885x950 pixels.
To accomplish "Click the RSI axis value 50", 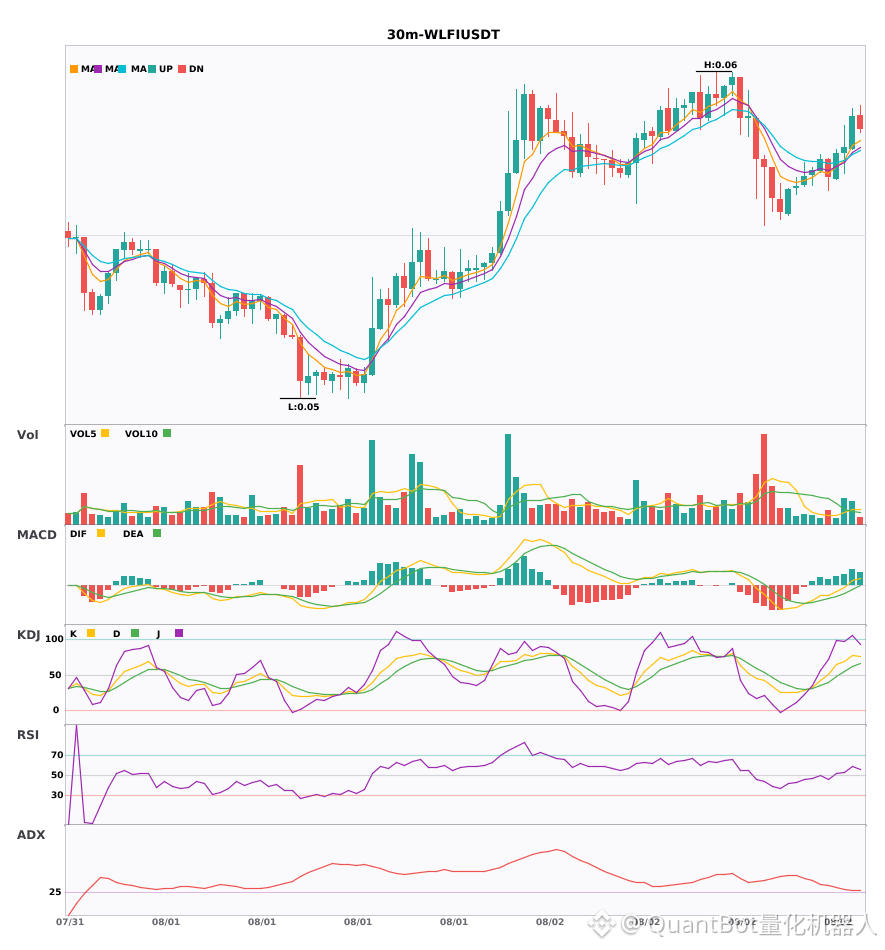I will (57, 775).
